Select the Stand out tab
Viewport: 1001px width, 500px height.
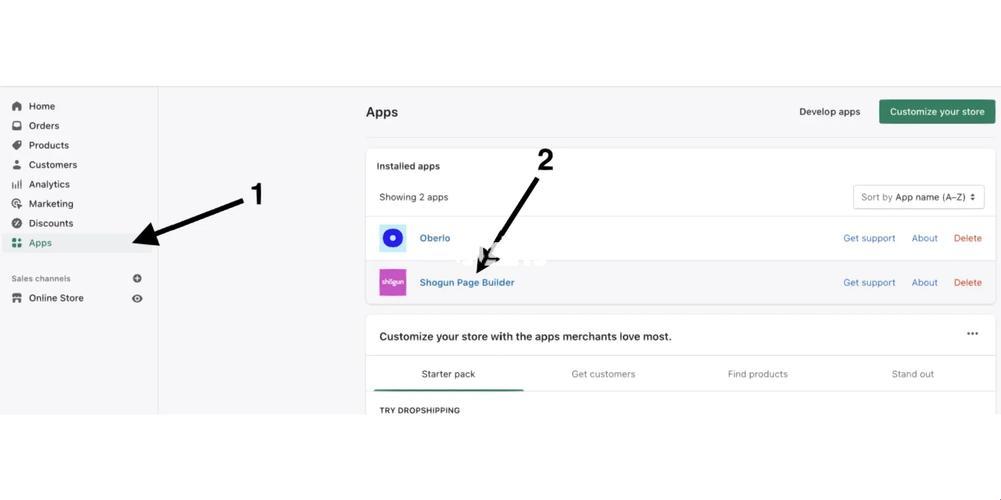(913, 374)
